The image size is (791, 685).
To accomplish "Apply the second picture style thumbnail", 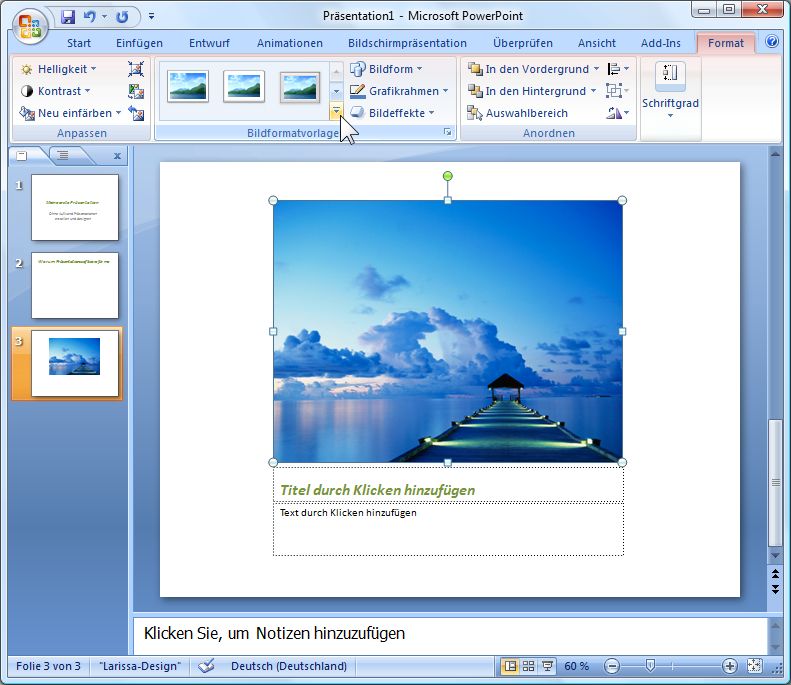I will click(x=244, y=86).
